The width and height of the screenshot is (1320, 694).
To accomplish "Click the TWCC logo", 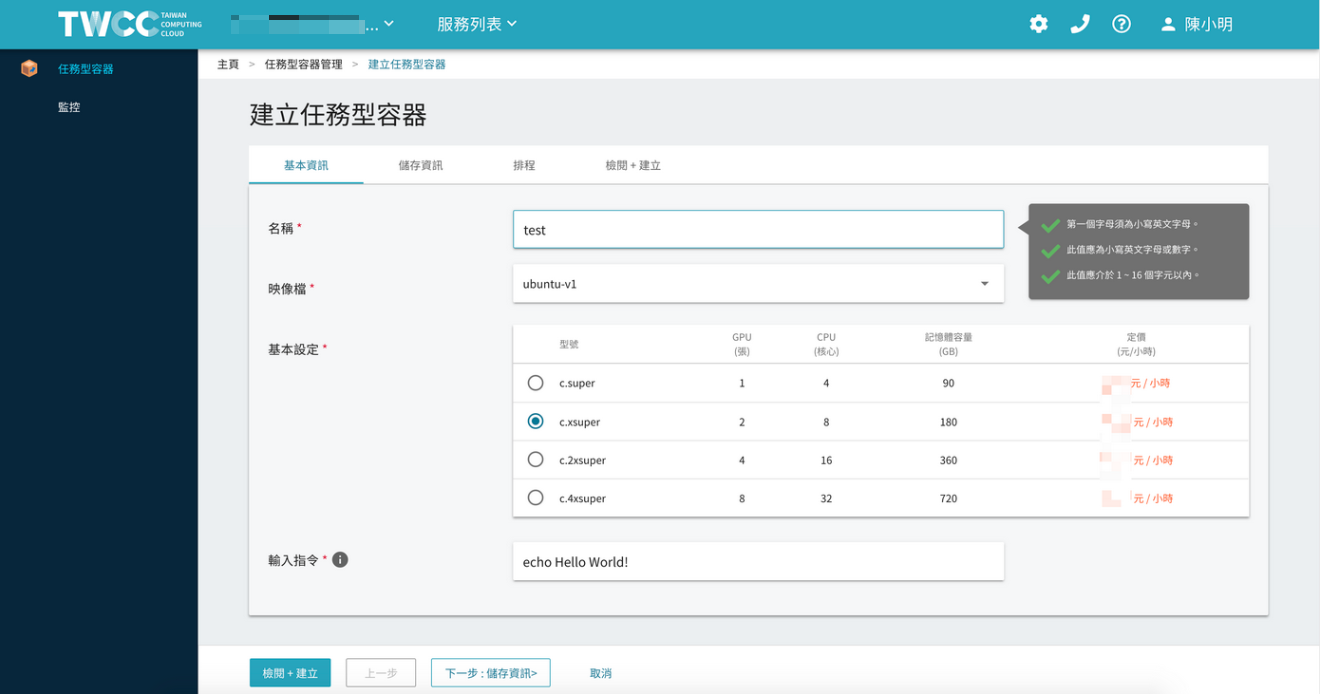I will coord(130,24).
